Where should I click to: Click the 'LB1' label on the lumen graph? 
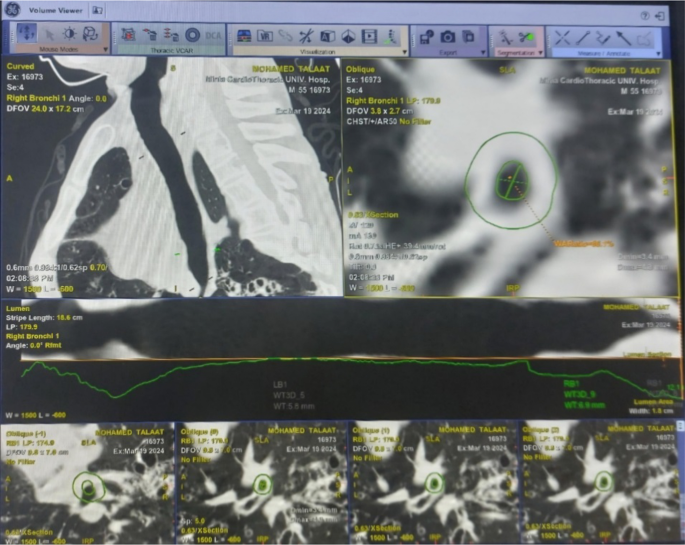[x=280, y=385]
